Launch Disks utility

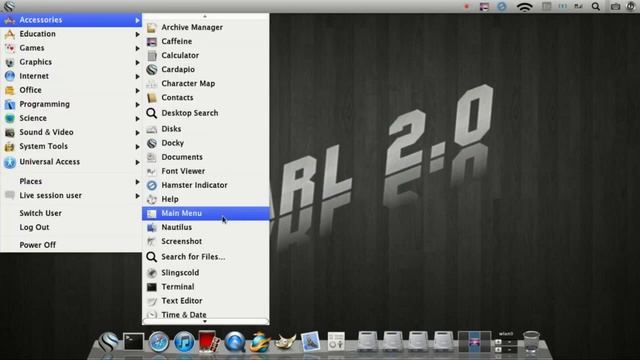205,129
